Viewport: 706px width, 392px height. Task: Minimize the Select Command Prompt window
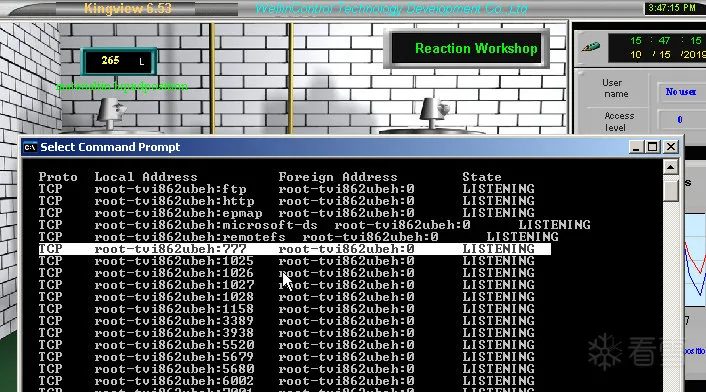point(636,147)
